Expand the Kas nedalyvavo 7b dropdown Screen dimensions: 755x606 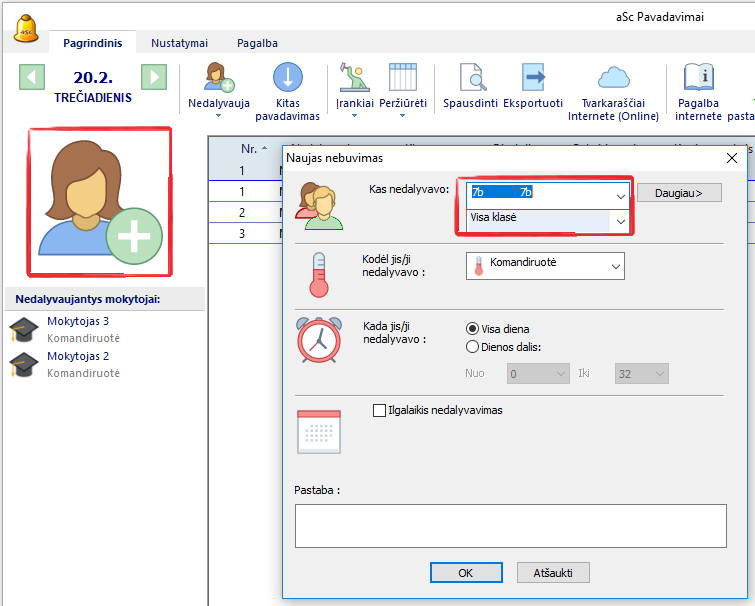coord(621,193)
